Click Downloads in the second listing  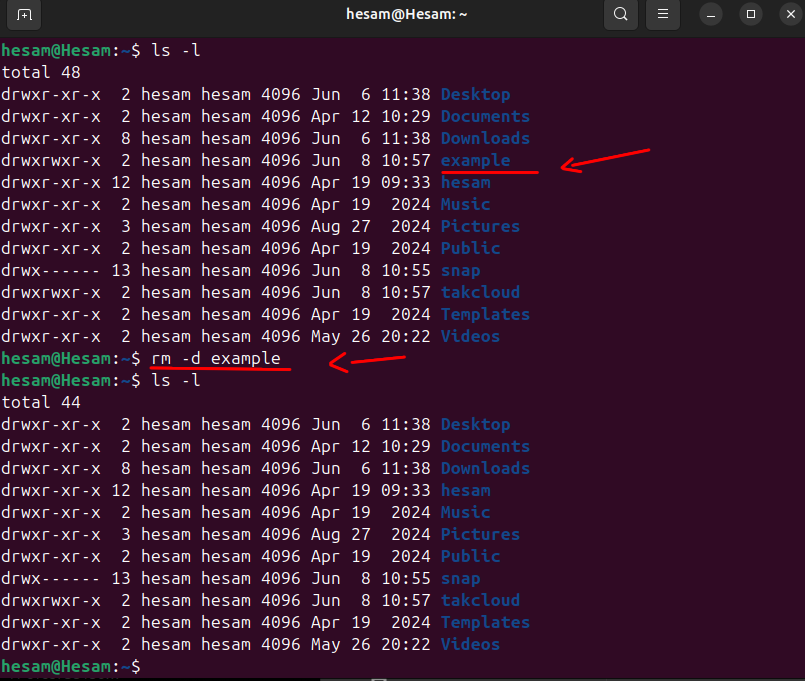485,469
